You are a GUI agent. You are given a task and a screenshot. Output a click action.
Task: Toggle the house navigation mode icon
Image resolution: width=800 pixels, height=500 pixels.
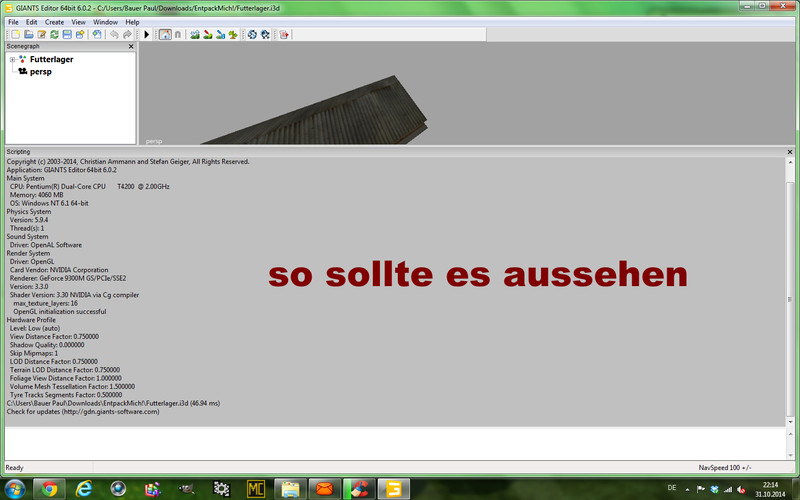coord(165,34)
